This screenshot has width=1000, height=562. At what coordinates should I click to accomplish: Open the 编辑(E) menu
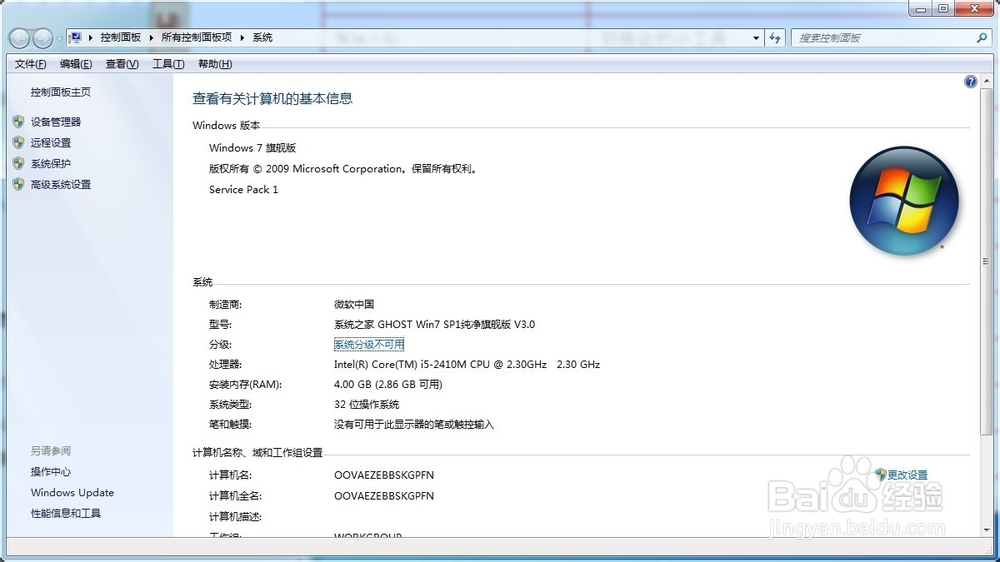[76, 64]
